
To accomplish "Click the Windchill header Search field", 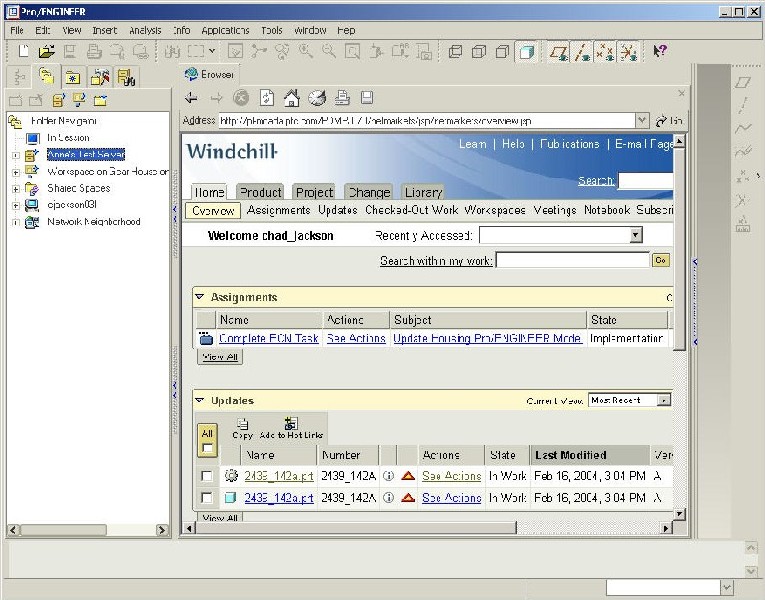I will pyautogui.click(x=645, y=180).
